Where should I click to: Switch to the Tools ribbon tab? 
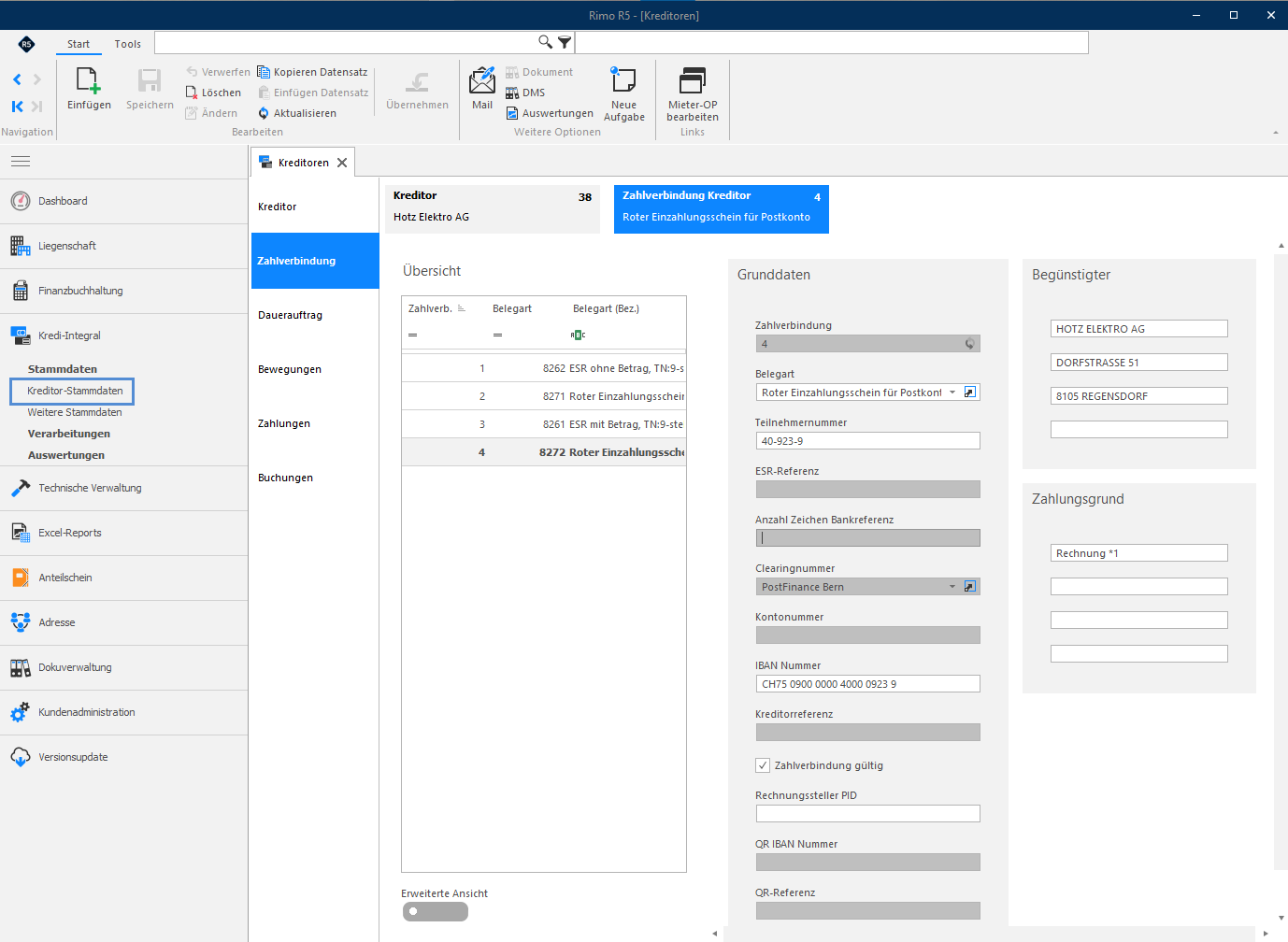pyautogui.click(x=128, y=44)
